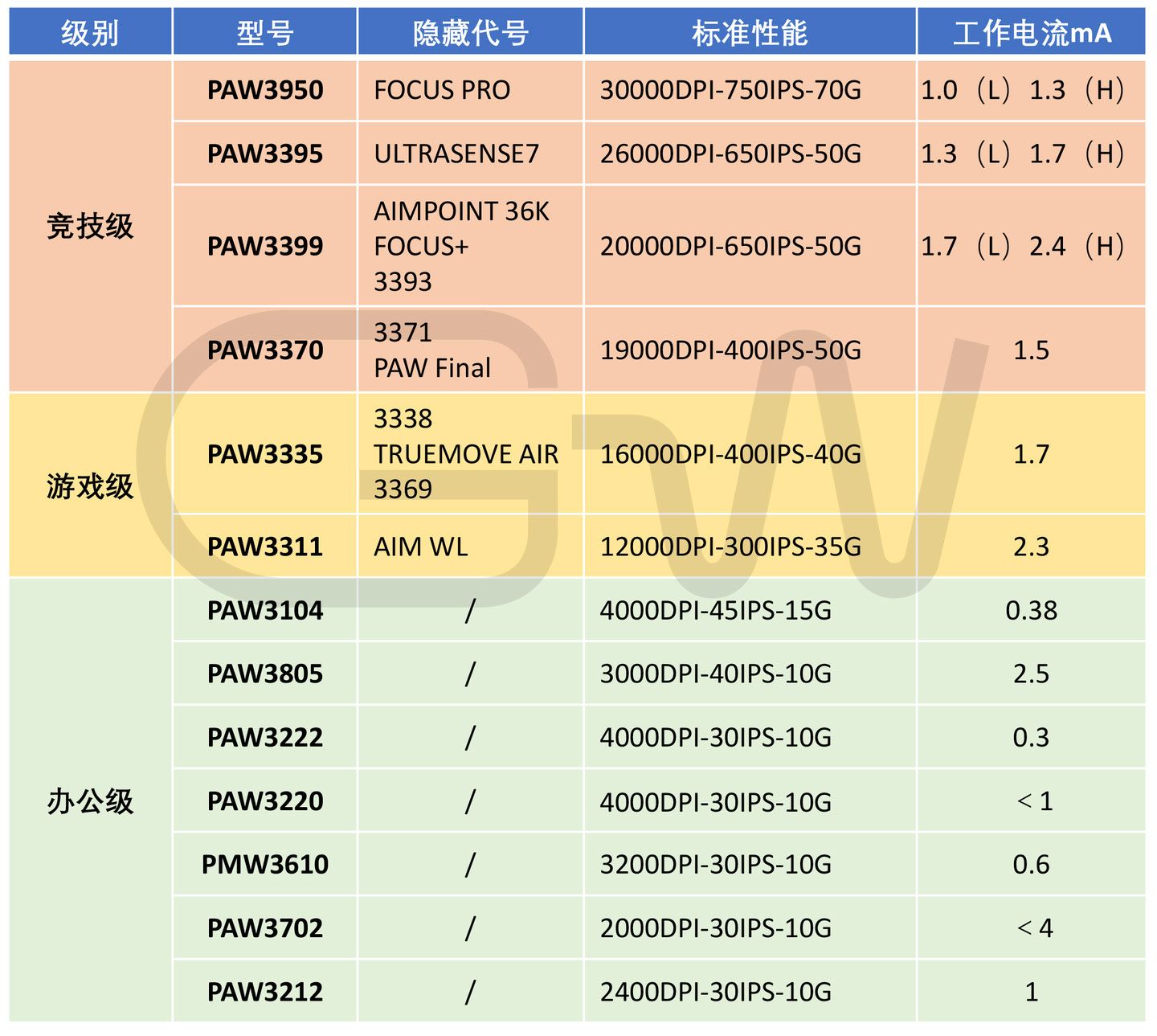1157x1036 pixels.
Task: Click the PAW3104 model cell
Action: tap(265, 610)
